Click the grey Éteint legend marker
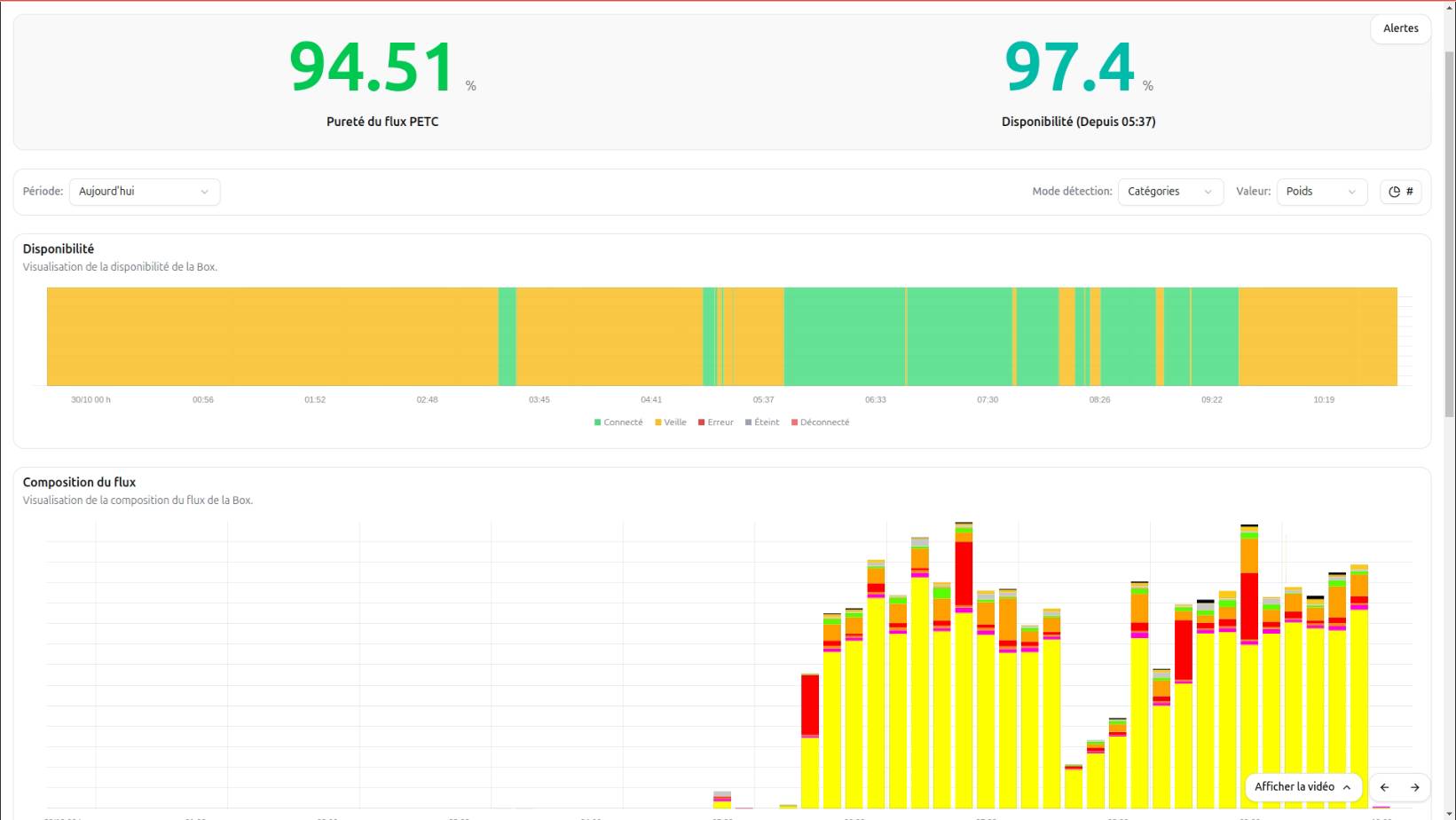The image size is (1456, 820). tap(748, 422)
